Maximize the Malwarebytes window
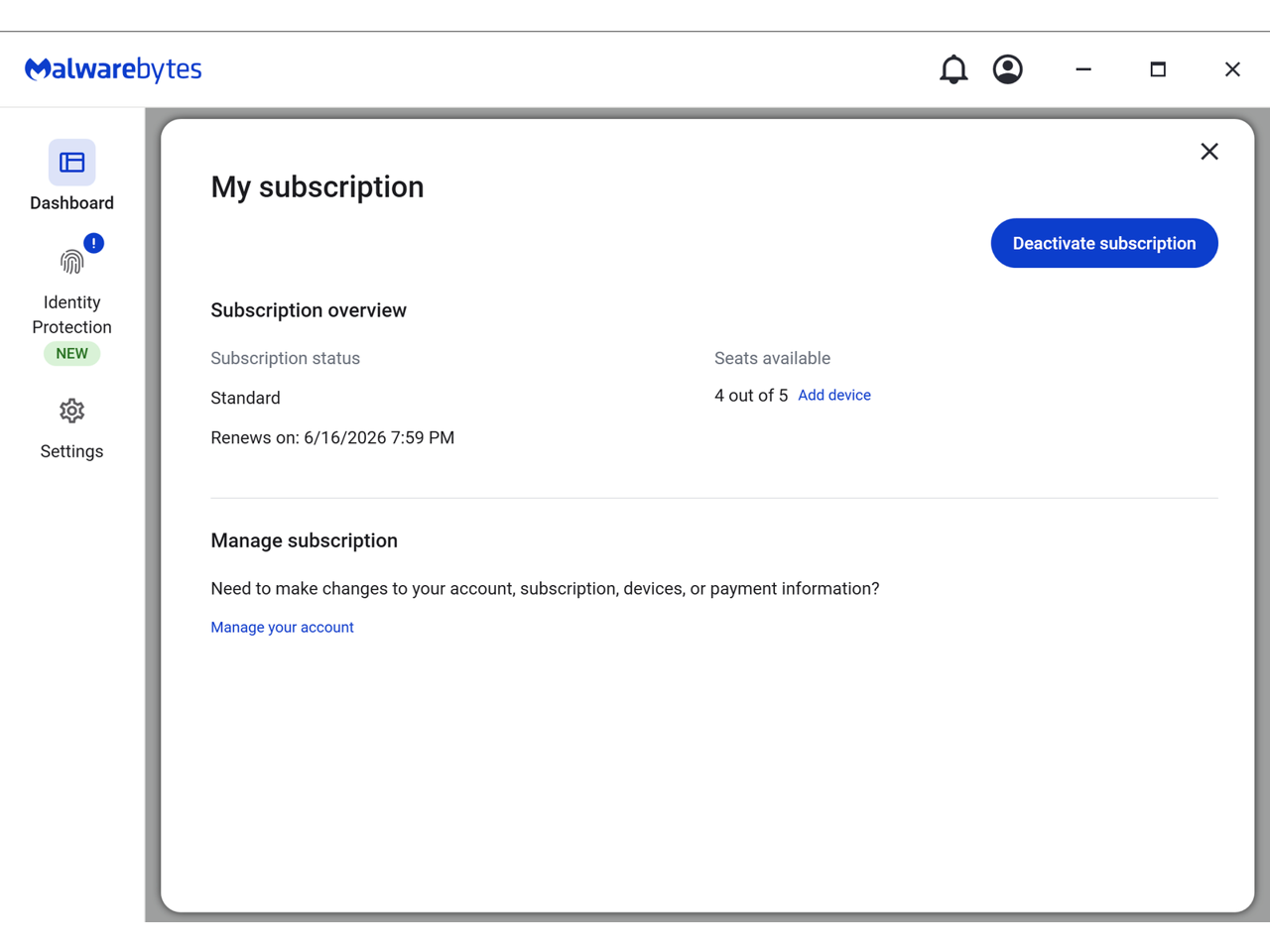The image size is (1270, 952). 1157,69
